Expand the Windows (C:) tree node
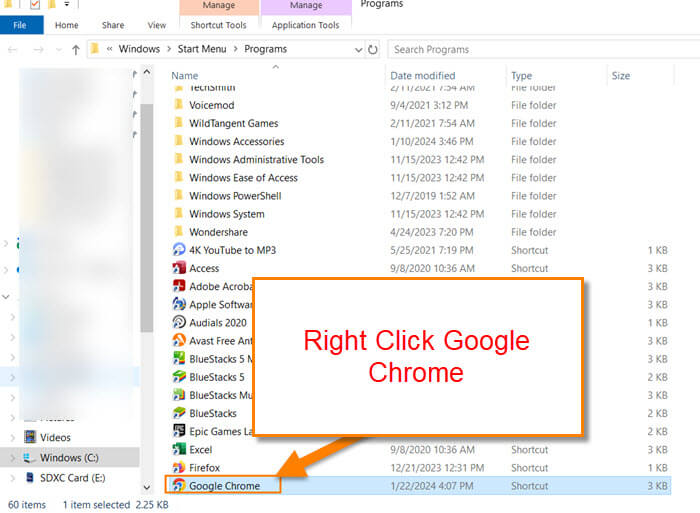This screenshot has width=700, height=513. (x=12, y=458)
